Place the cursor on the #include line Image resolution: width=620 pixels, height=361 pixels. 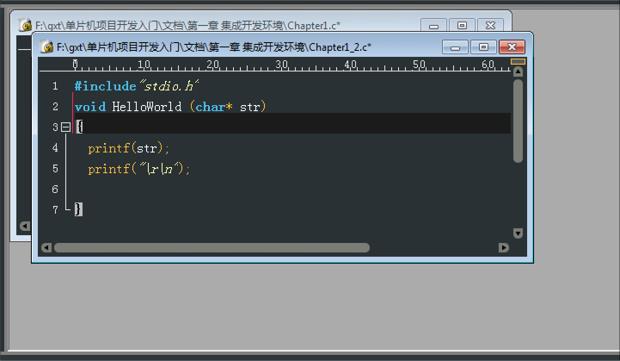137,86
